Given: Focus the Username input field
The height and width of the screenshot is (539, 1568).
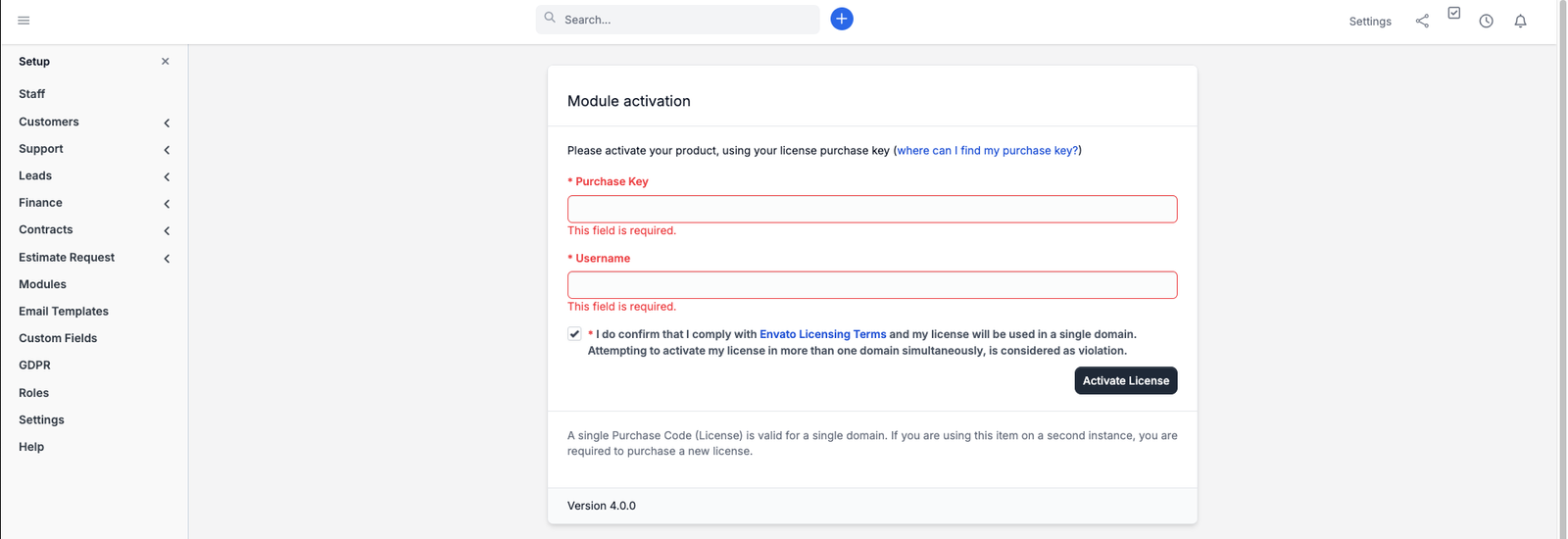Looking at the screenshot, I should (x=871, y=285).
